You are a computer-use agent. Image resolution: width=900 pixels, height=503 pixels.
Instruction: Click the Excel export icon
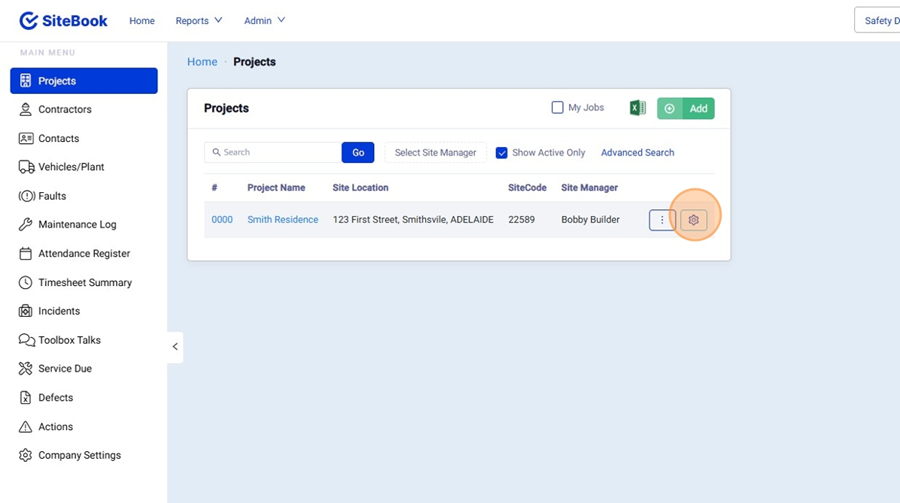coord(637,108)
